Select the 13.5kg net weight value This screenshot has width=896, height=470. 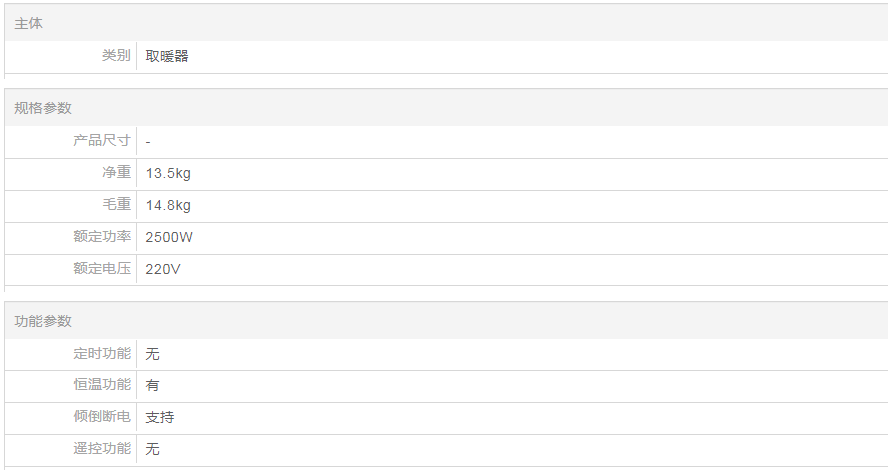pyautogui.click(x=168, y=174)
